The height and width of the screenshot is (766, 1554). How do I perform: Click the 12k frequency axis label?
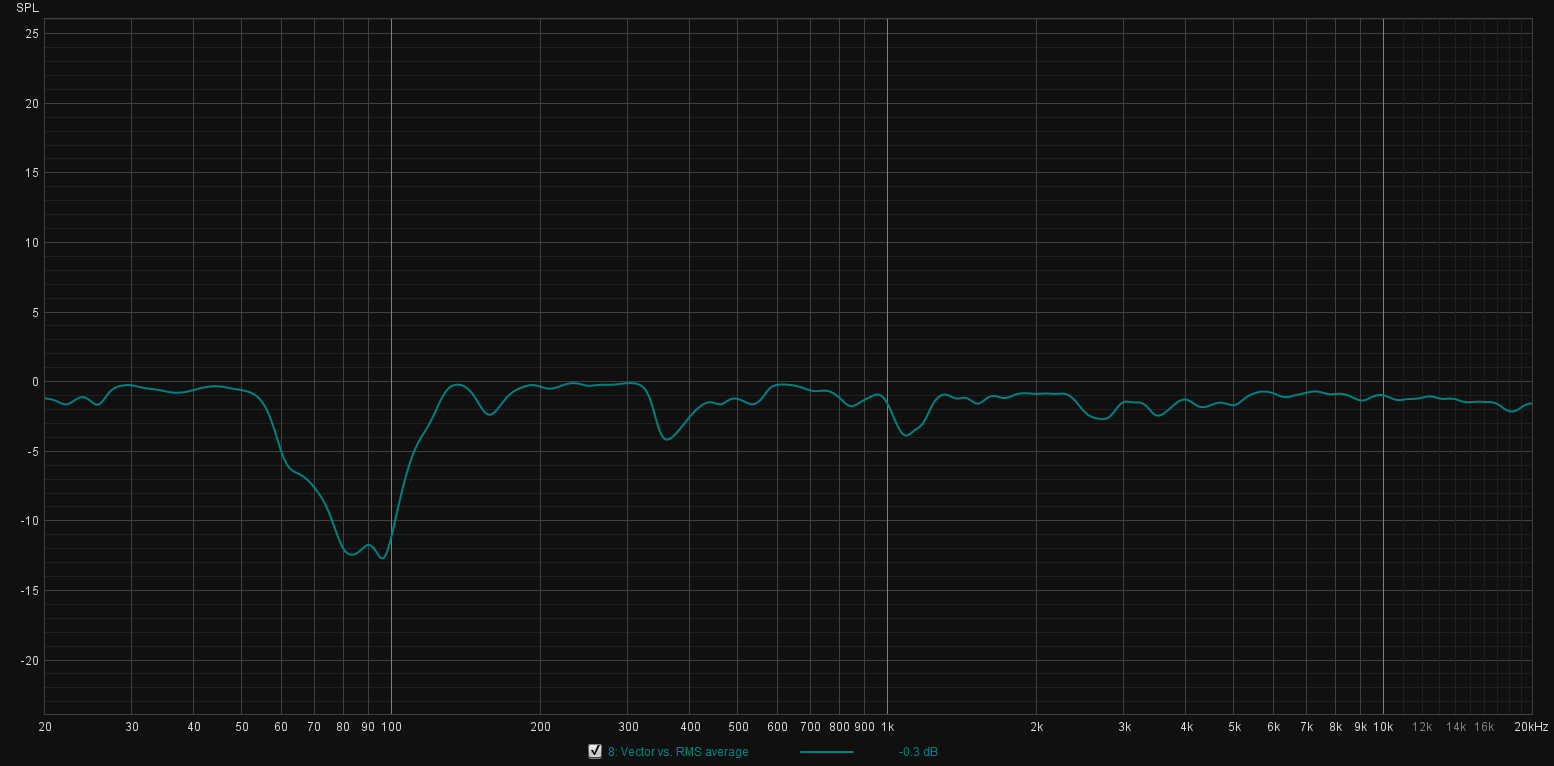point(1422,727)
